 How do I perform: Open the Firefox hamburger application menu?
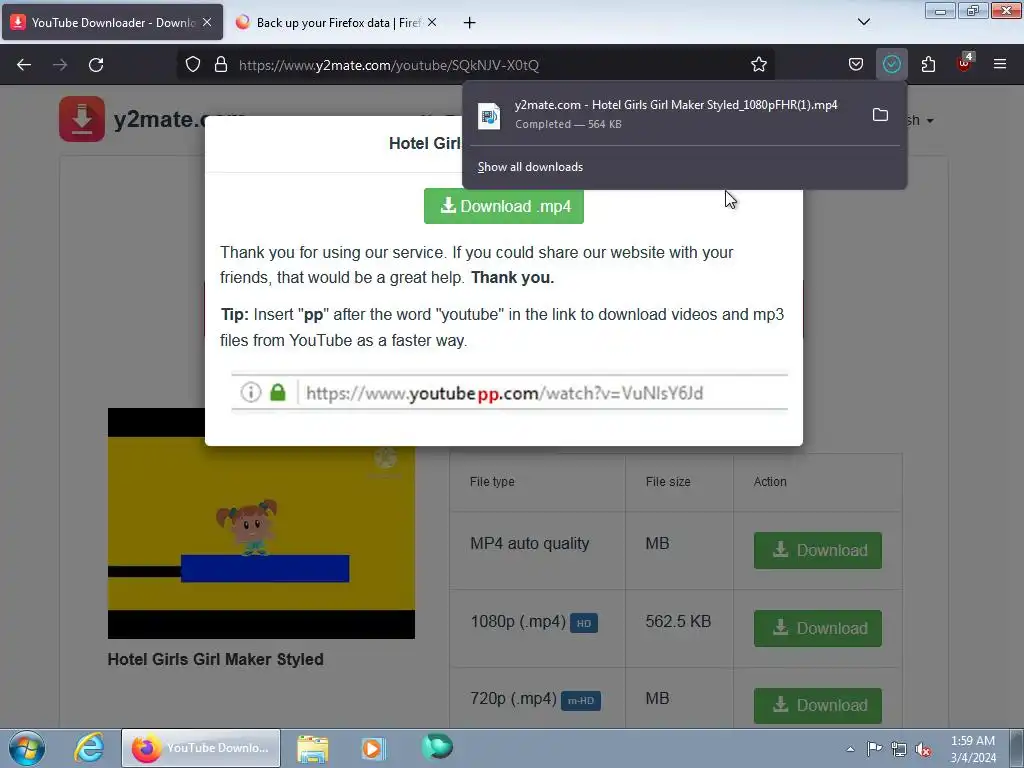[1000, 64]
